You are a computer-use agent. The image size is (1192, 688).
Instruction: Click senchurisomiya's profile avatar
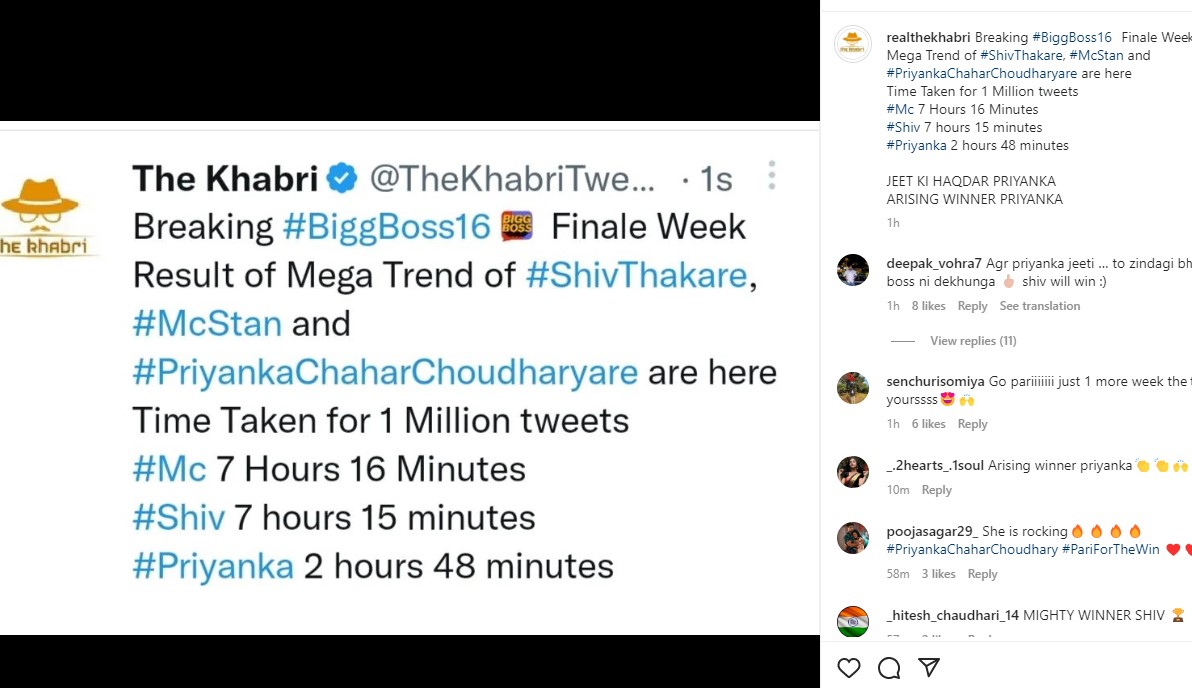[853, 388]
